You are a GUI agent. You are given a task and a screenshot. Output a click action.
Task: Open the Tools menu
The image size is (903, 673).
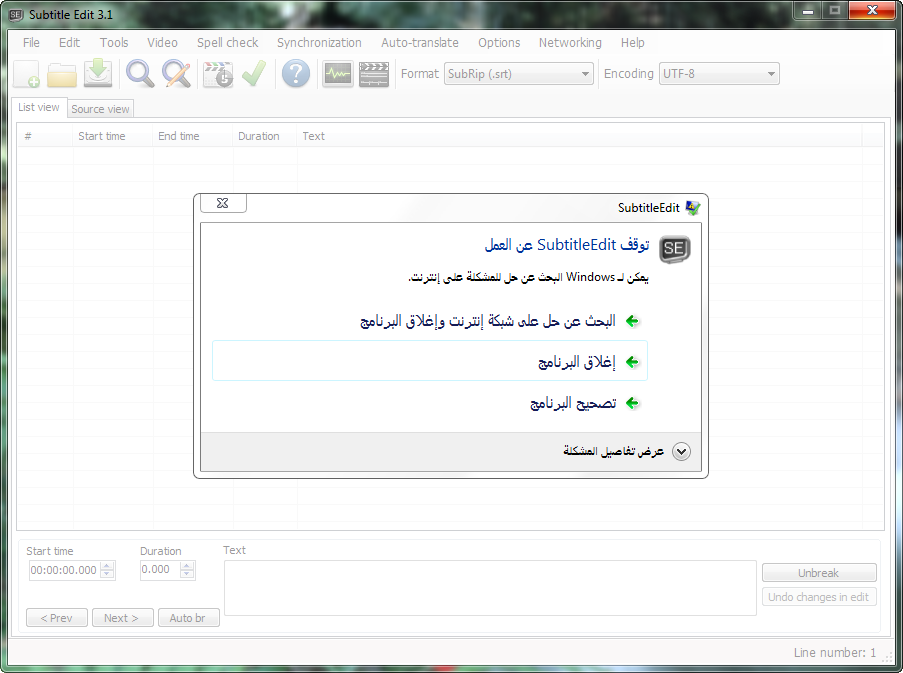114,43
